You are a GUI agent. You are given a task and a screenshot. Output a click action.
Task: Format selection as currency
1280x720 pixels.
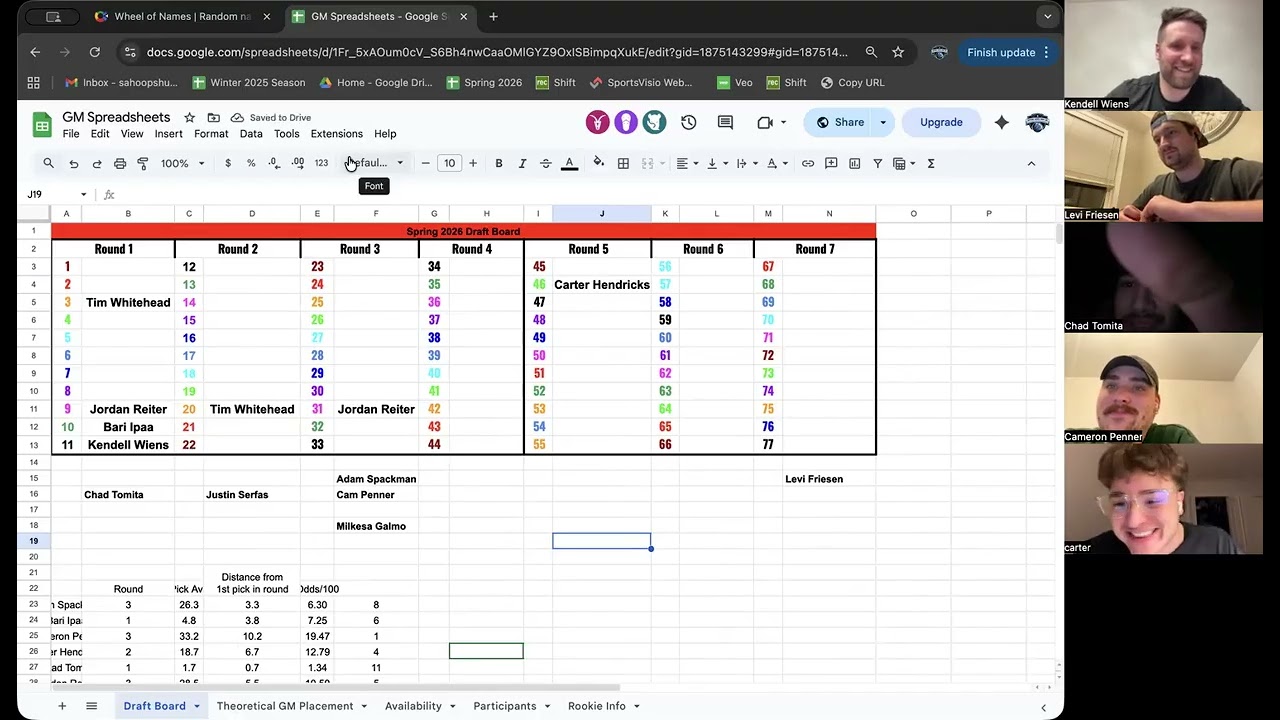click(228, 163)
